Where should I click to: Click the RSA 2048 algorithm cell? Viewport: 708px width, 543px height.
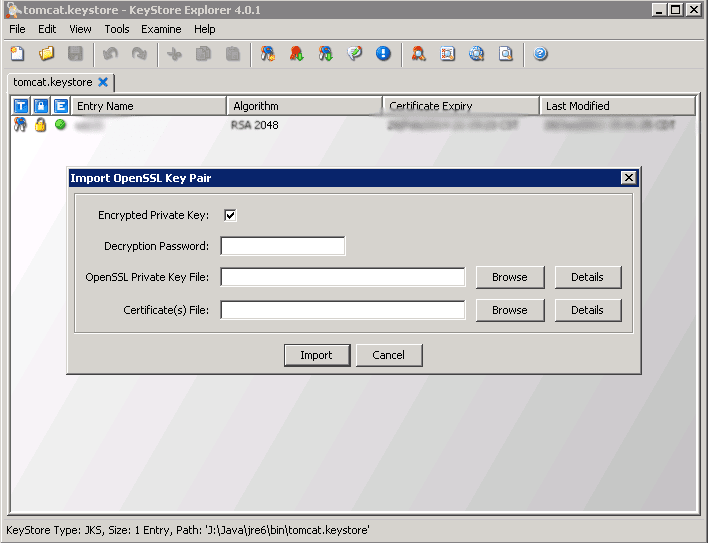click(x=255, y=125)
